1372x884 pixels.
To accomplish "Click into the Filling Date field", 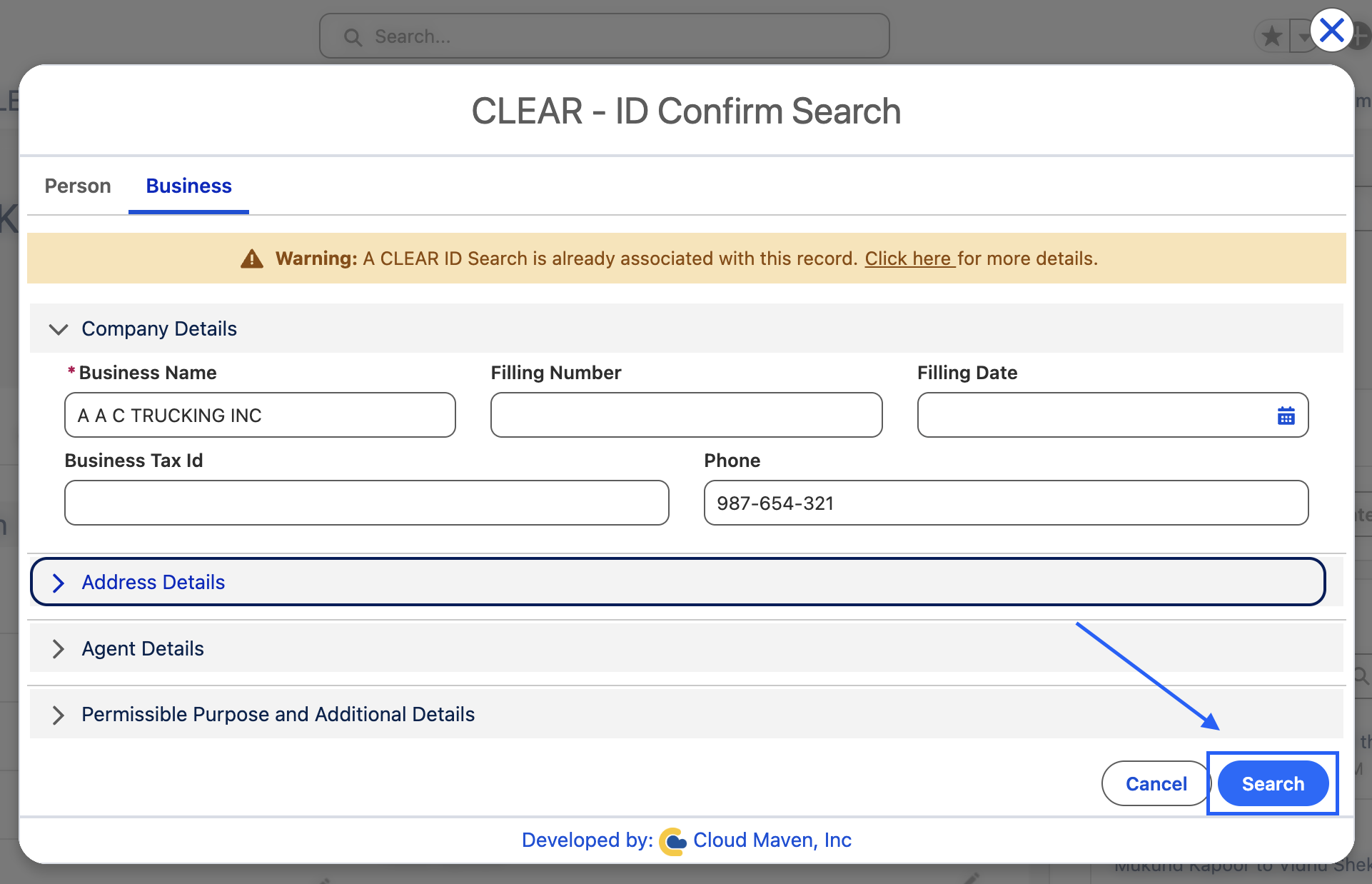I will 1112,415.
